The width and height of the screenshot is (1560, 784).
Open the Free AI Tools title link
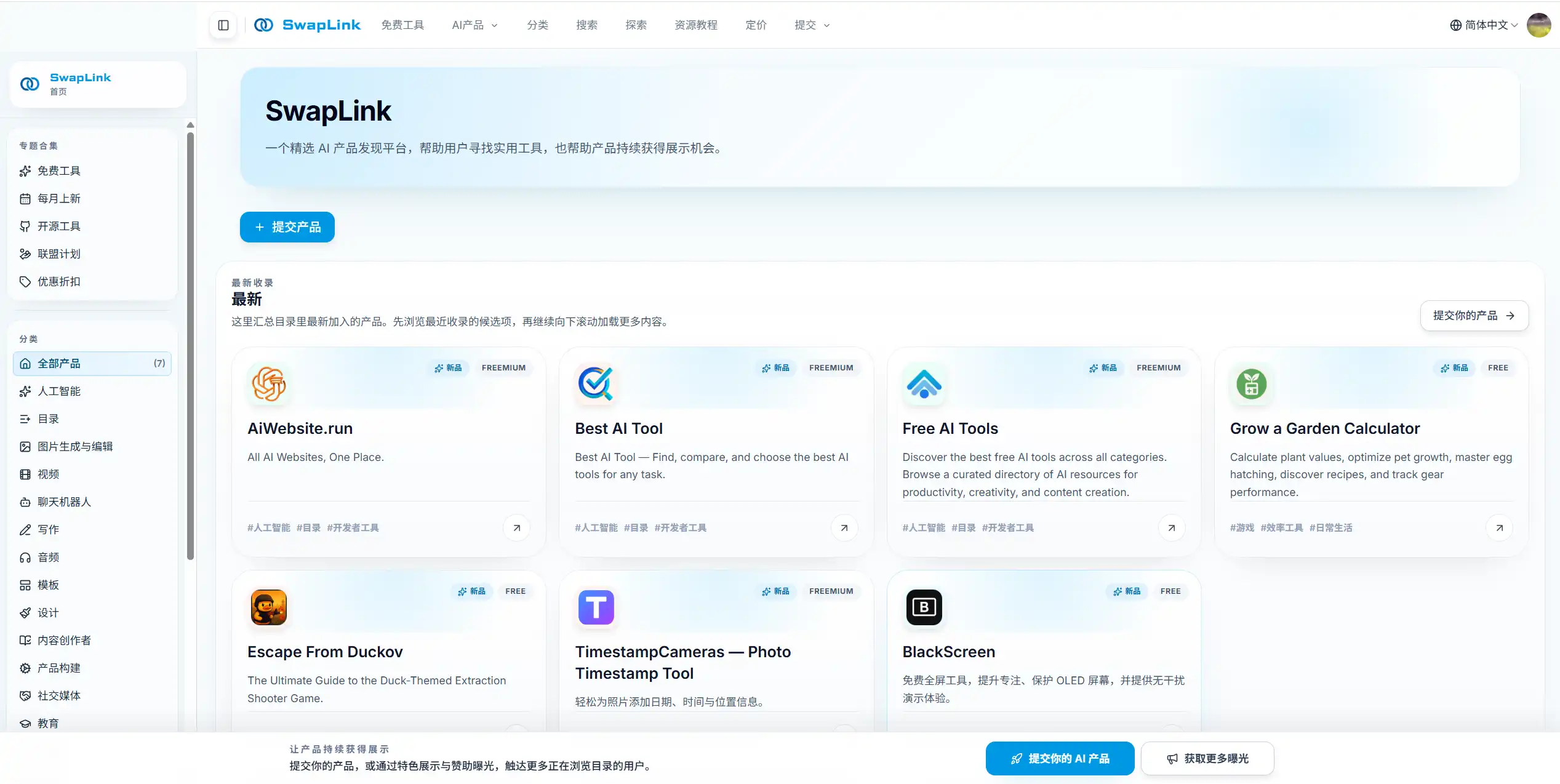pos(950,429)
